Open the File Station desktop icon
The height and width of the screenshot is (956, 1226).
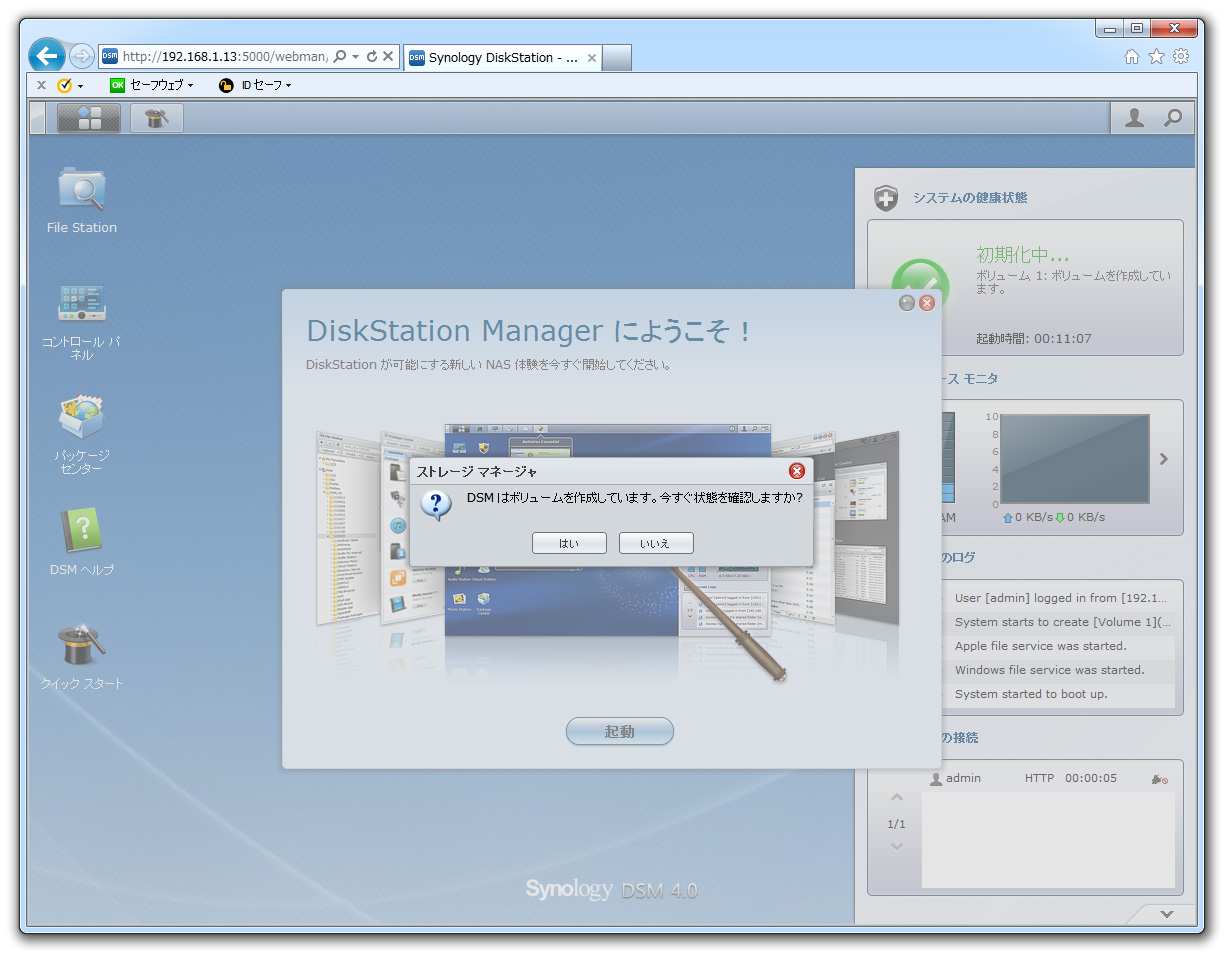pos(82,192)
